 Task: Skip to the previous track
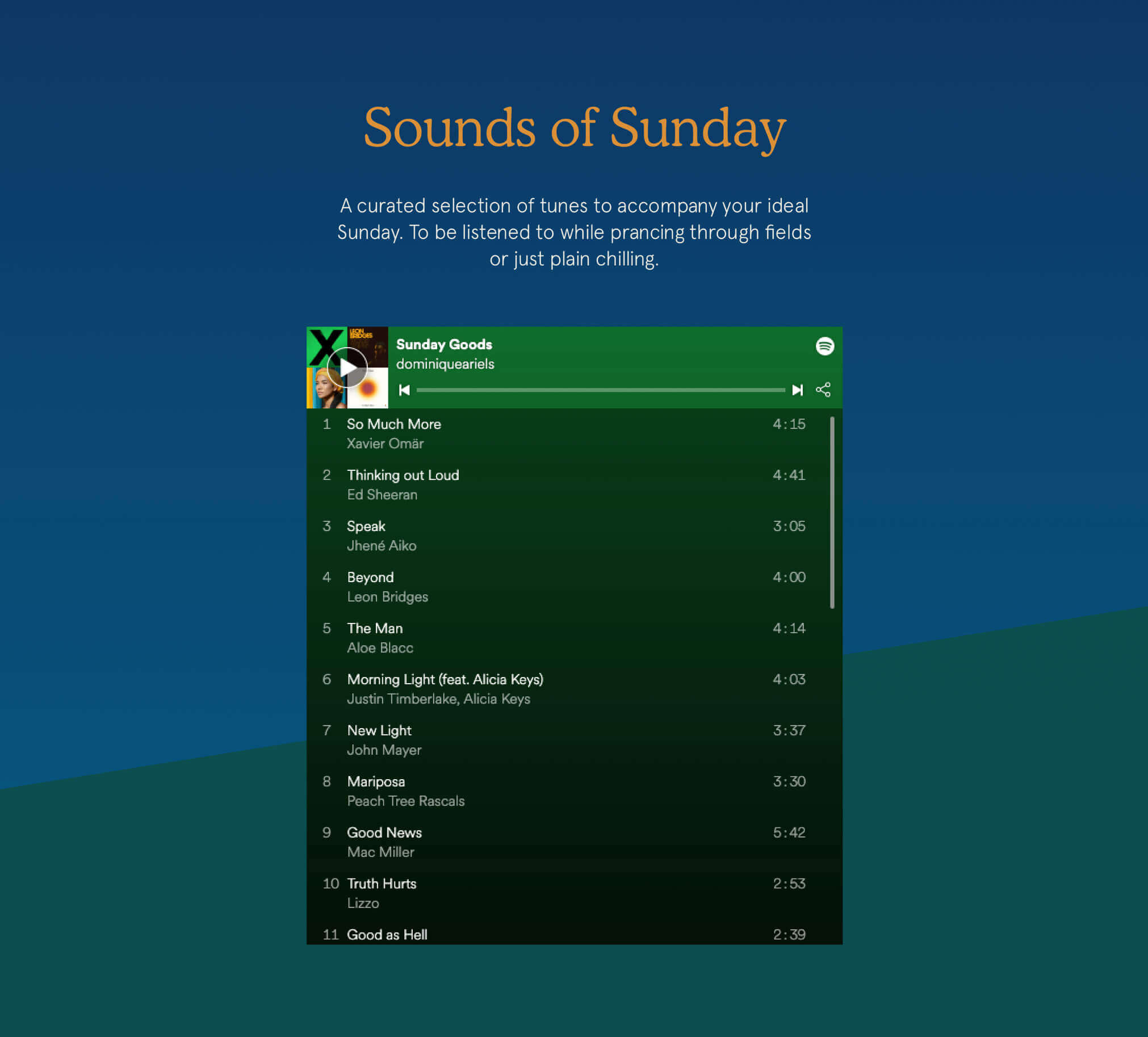pos(404,390)
